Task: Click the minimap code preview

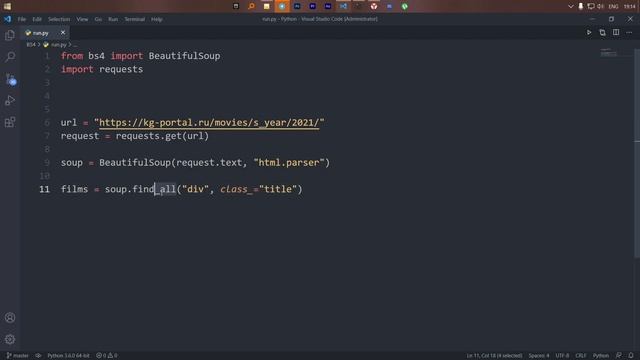Action: 609,53
